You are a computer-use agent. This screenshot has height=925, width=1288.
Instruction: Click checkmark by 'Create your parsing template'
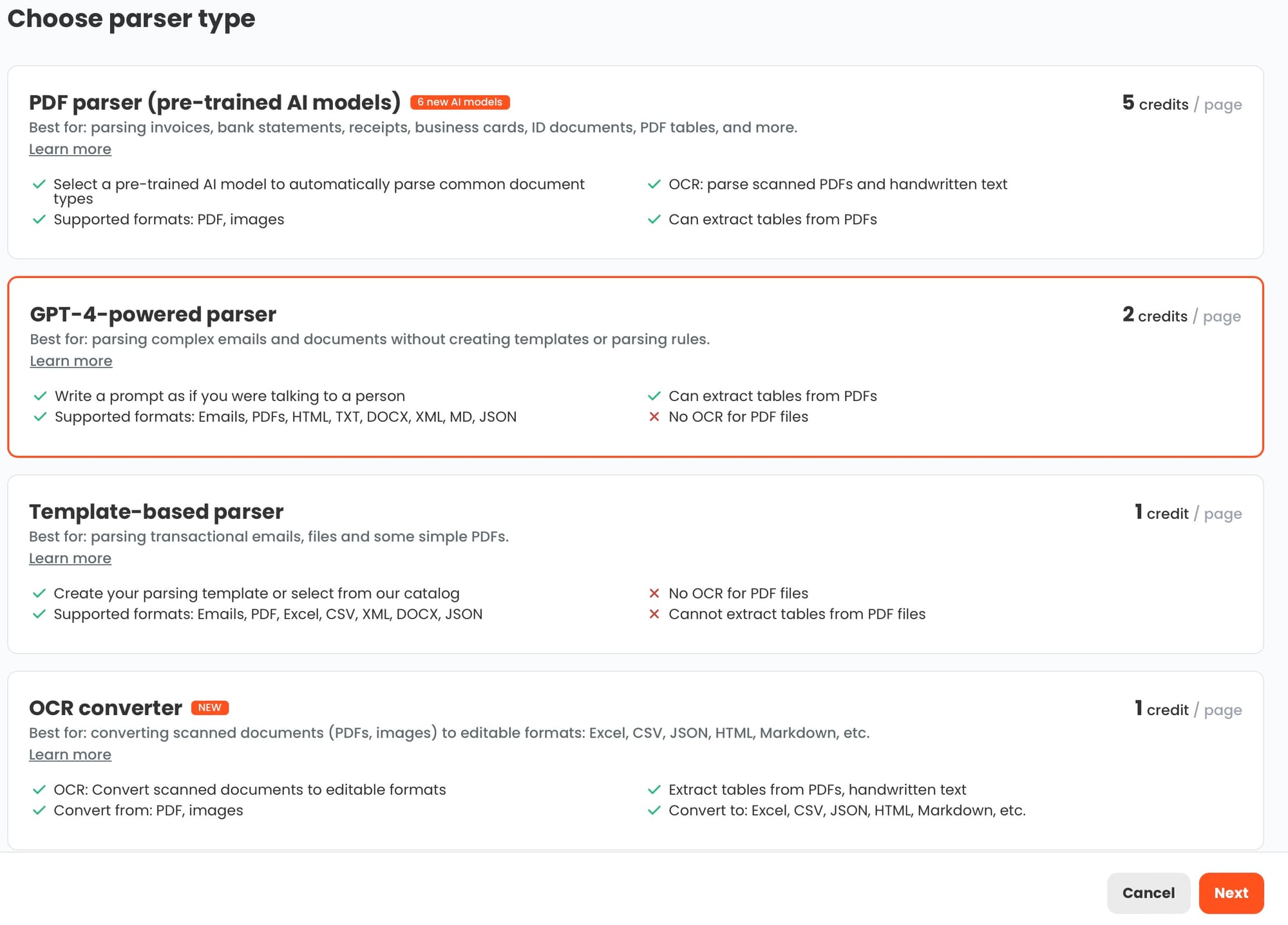point(39,593)
